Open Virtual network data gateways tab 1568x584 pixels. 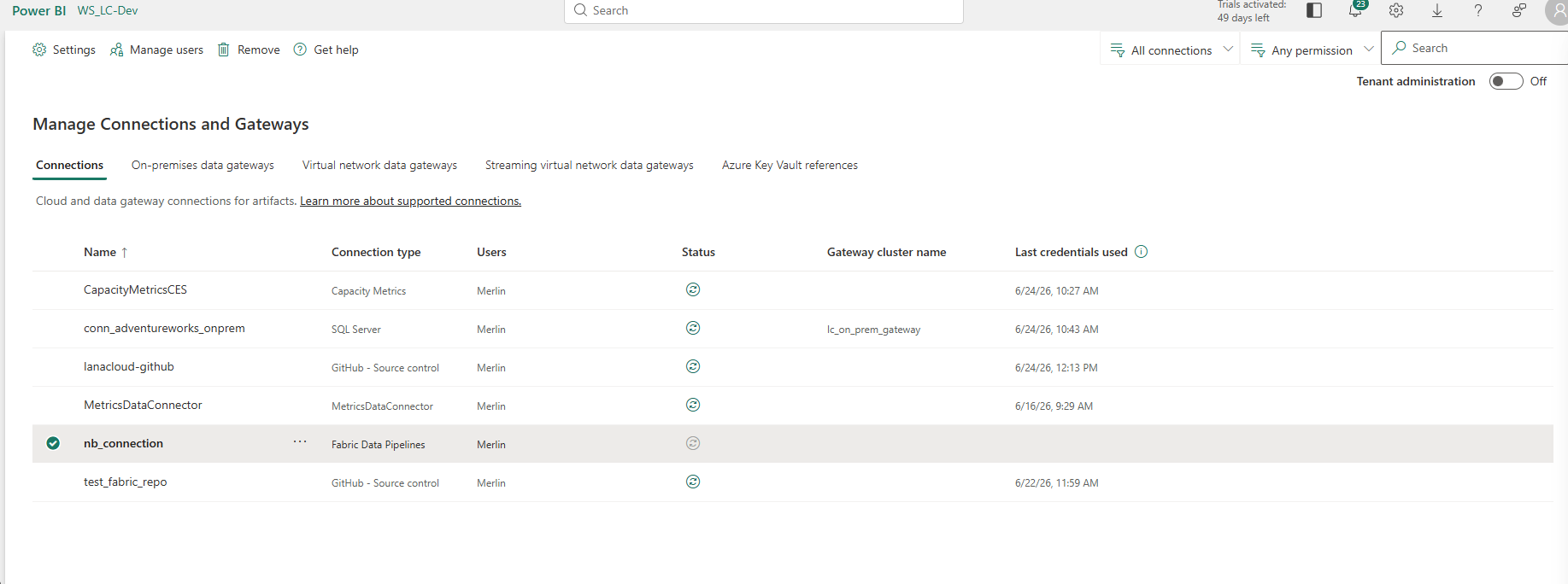[379, 165]
